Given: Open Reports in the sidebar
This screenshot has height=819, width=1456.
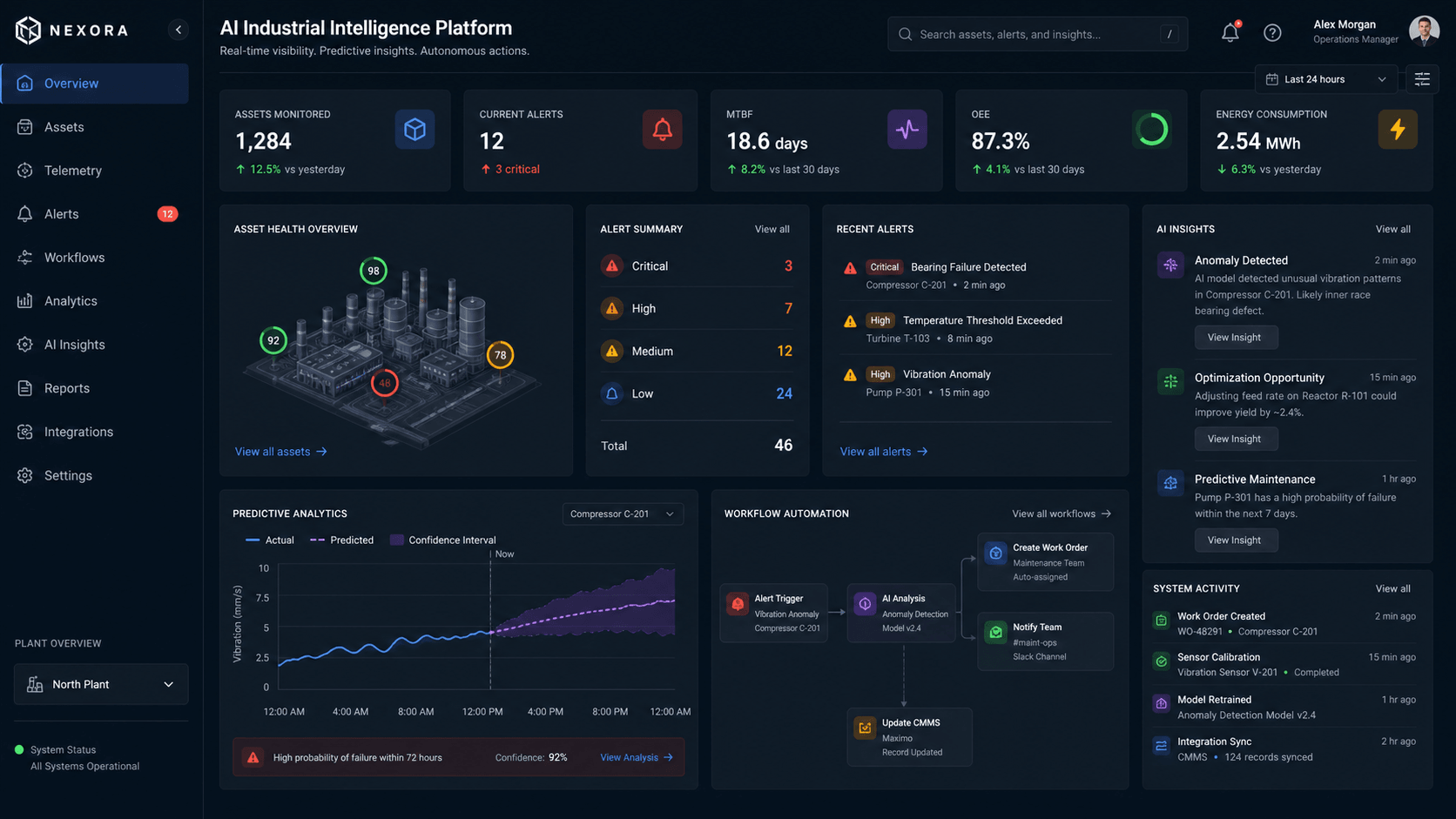Looking at the screenshot, I should (x=95, y=388).
